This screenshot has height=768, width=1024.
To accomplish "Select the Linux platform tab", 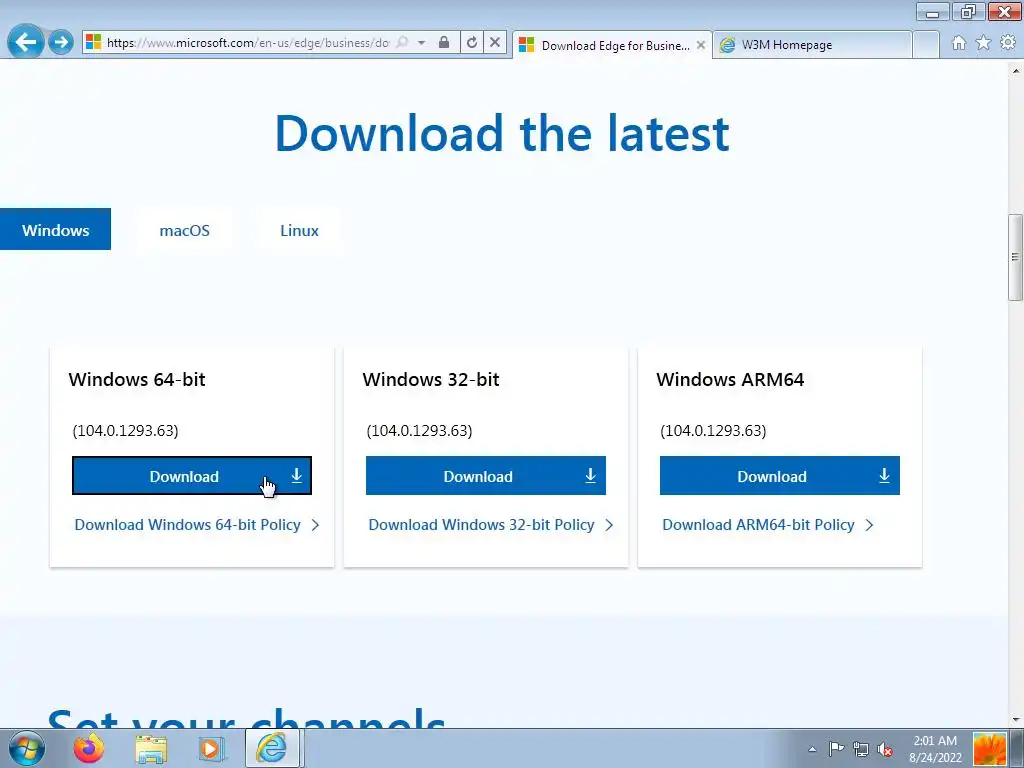I will click(299, 230).
